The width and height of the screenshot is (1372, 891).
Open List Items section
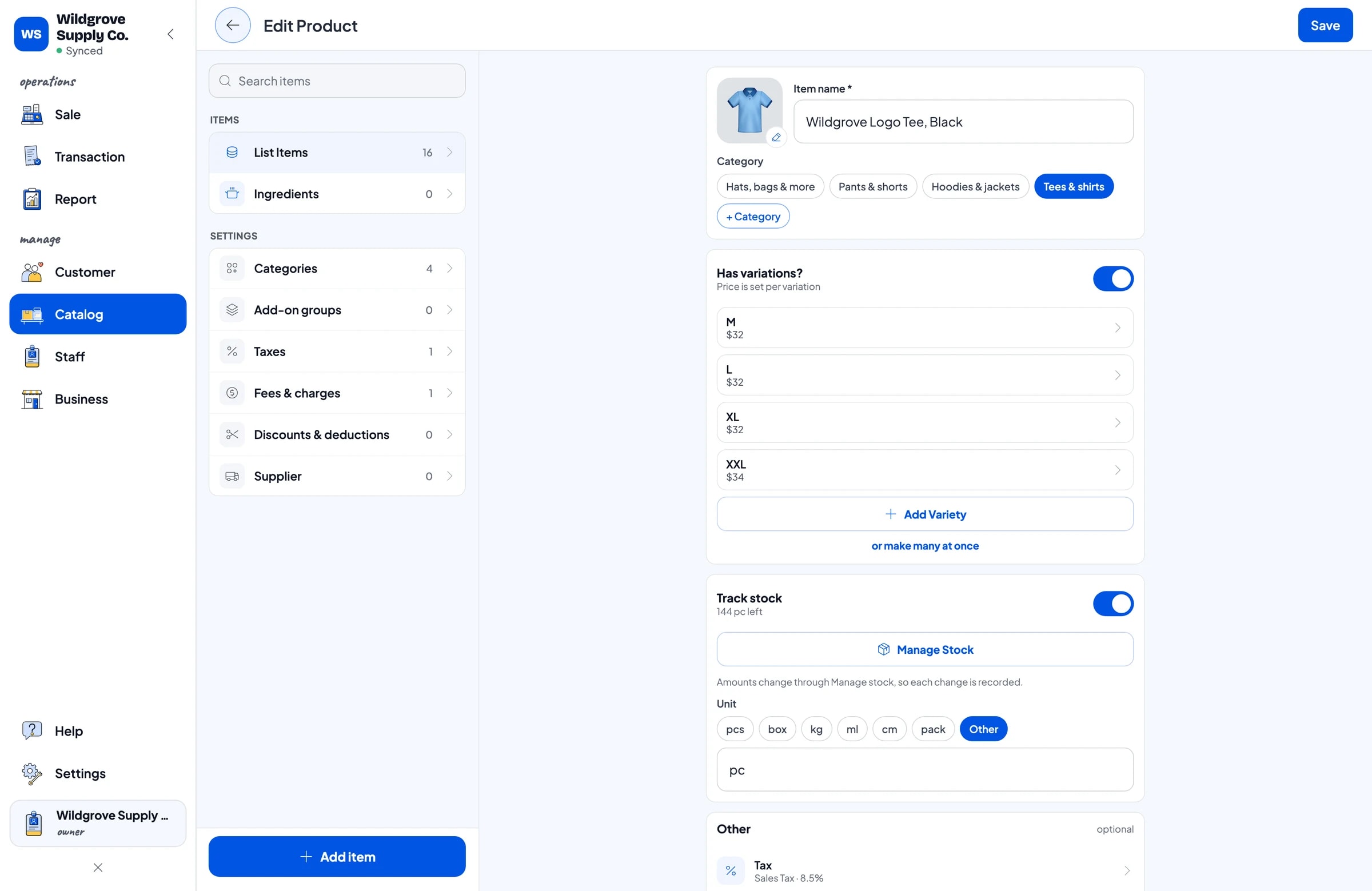tap(337, 152)
